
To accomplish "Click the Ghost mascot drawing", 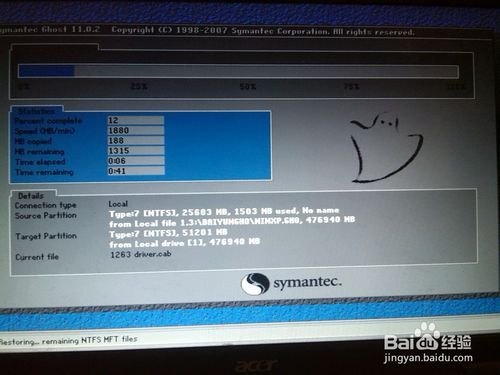I will tap(387, 148).
